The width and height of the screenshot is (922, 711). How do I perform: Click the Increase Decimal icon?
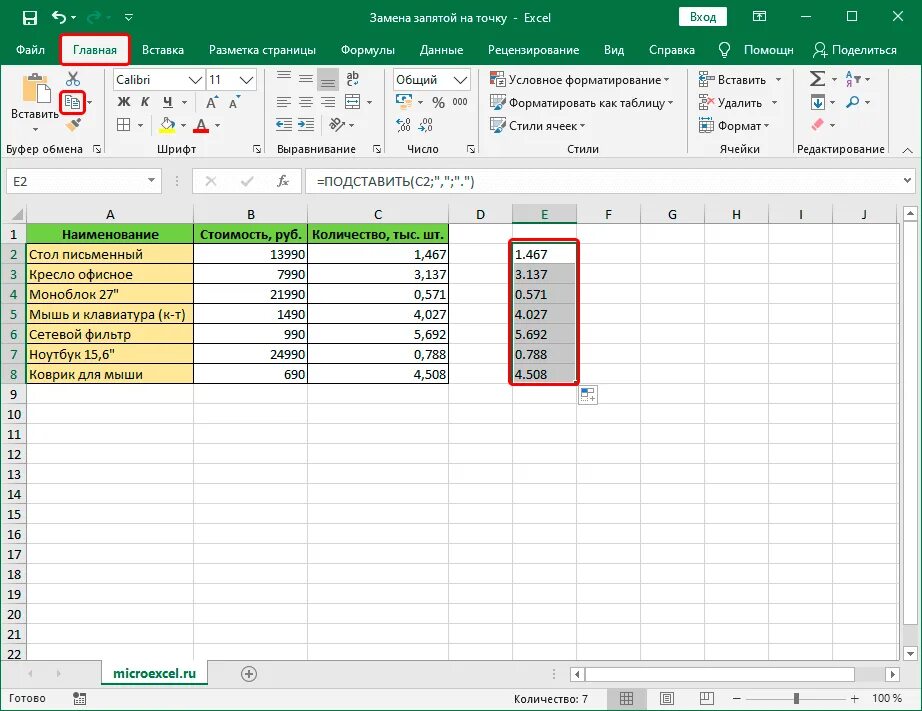click(404, 125)
